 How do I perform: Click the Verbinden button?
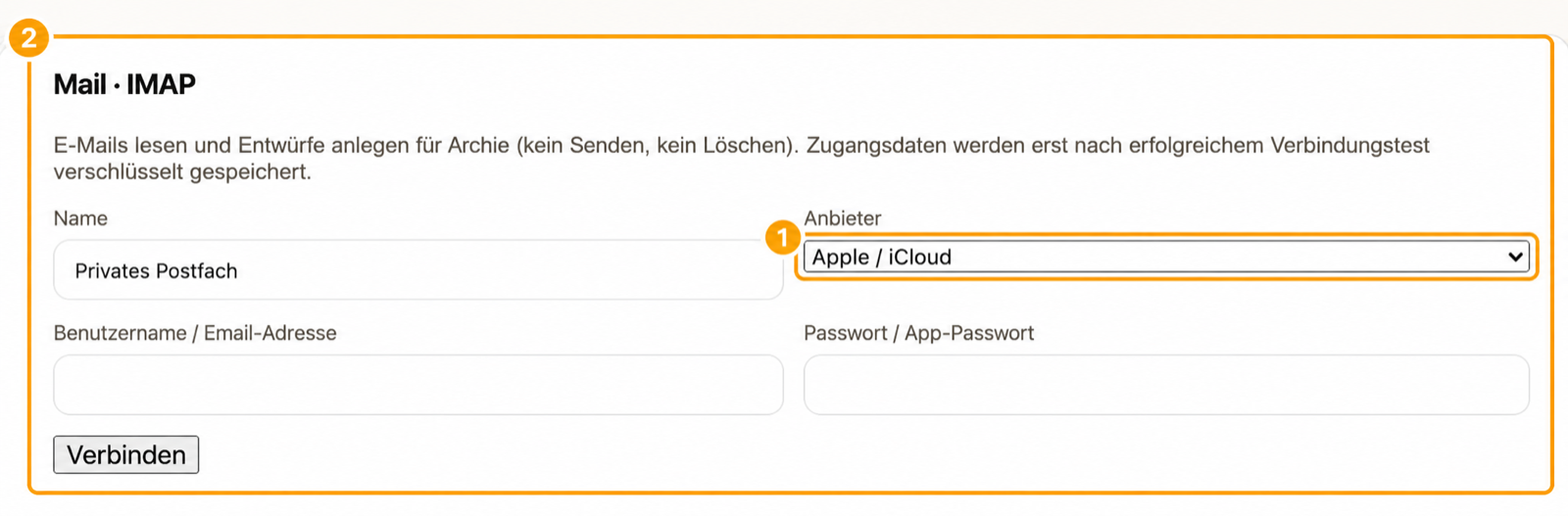126,454
